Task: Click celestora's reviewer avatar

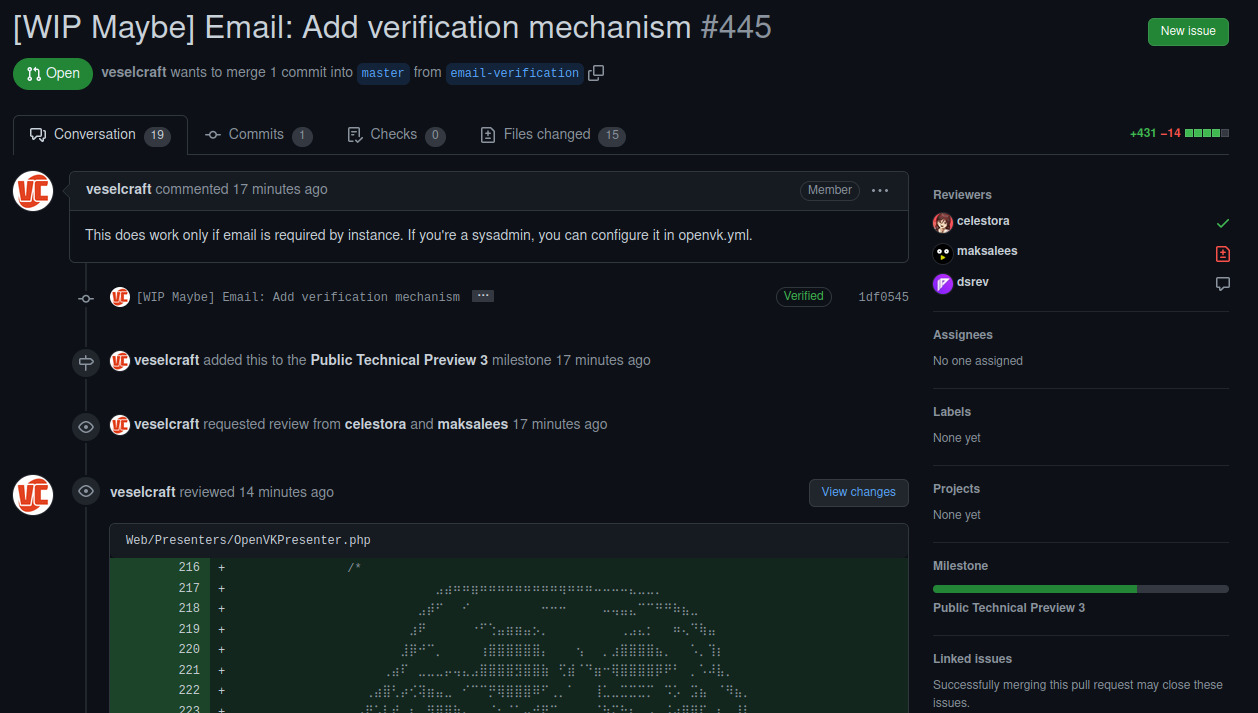Action: (942, 222)
